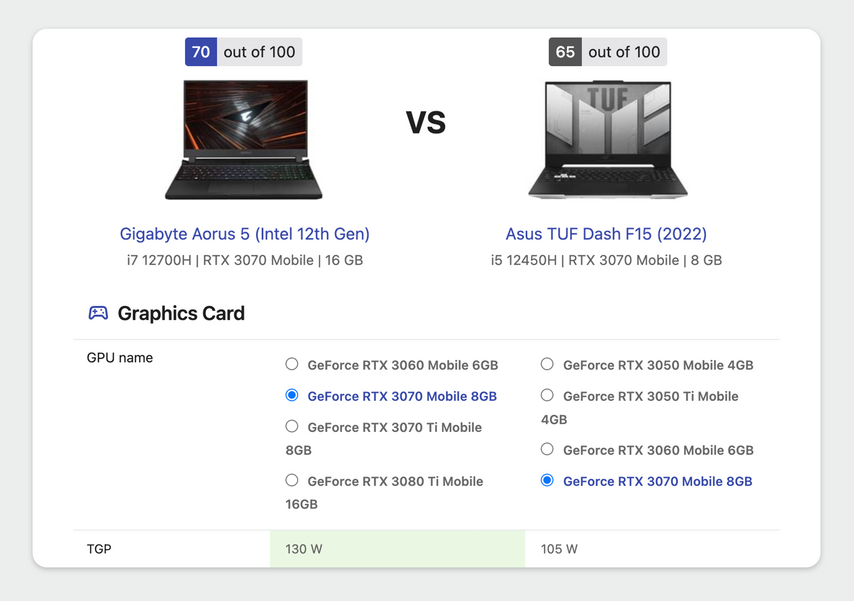
Task: Click the TGP row label
Action: [99, 549]
